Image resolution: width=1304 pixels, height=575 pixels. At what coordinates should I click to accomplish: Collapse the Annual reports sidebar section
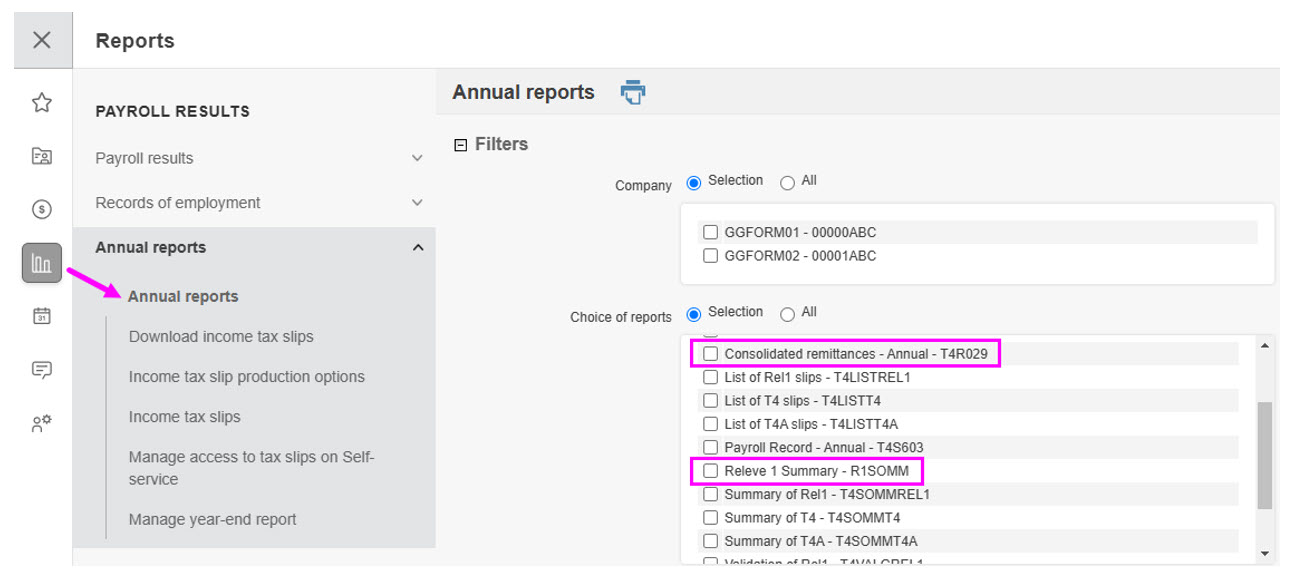click(x=417, y=248)
